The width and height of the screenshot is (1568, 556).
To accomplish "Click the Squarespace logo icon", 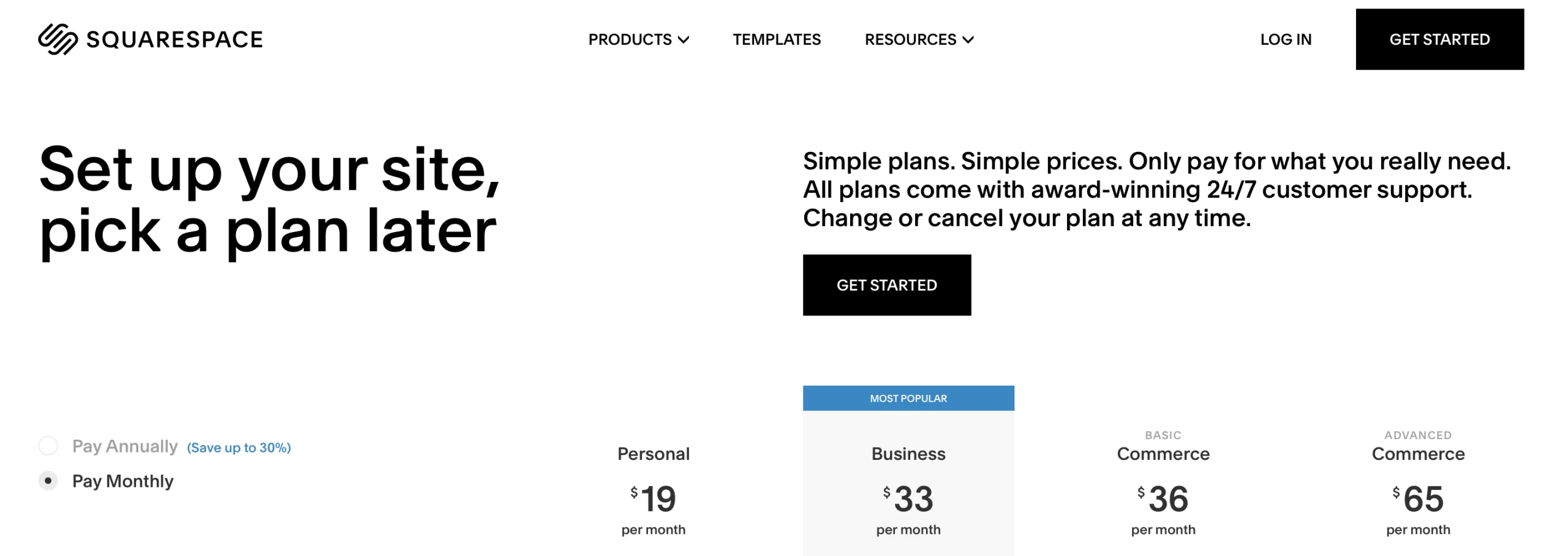I will point(58,39).
